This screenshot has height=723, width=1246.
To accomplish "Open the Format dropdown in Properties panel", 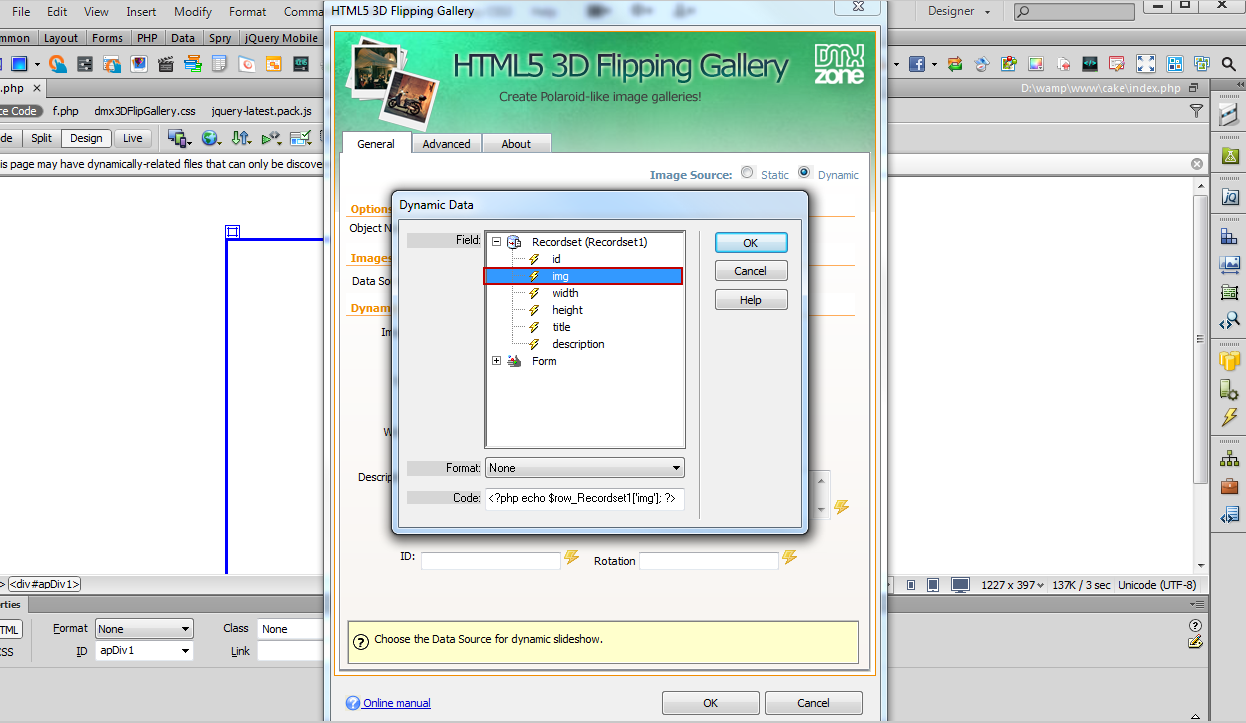I will (144, 629).
